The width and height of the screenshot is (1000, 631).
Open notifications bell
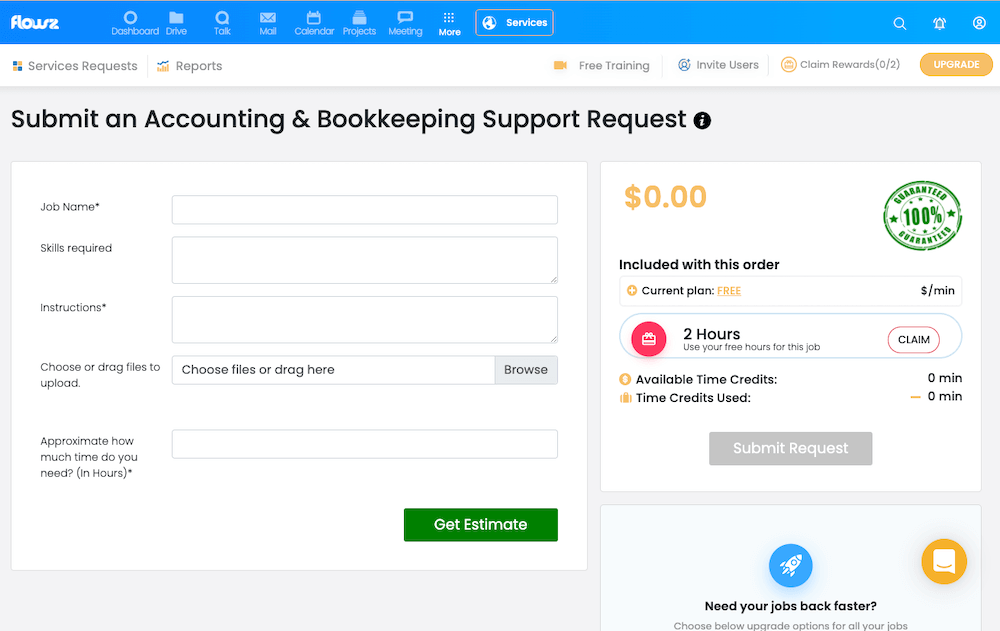click(x=939, y=24)
